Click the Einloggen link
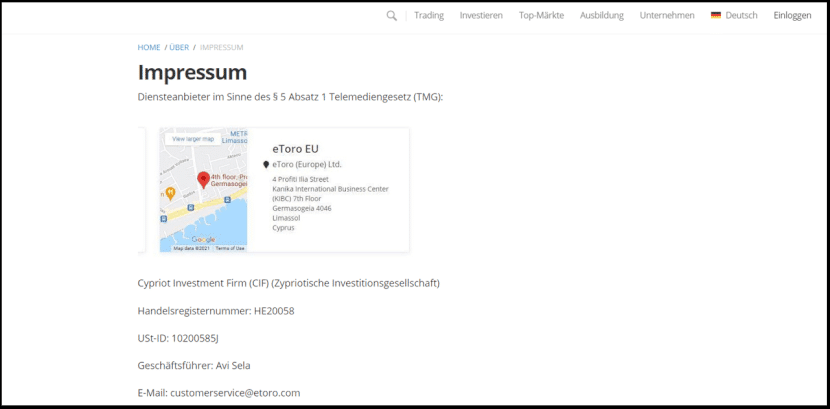 click(x=792, y=15)
